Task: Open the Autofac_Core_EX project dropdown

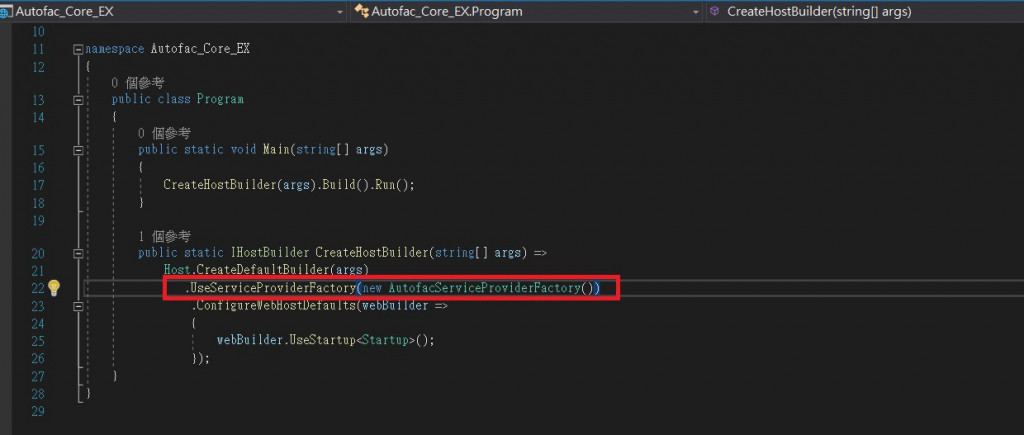Action: (x=173, y=12)
